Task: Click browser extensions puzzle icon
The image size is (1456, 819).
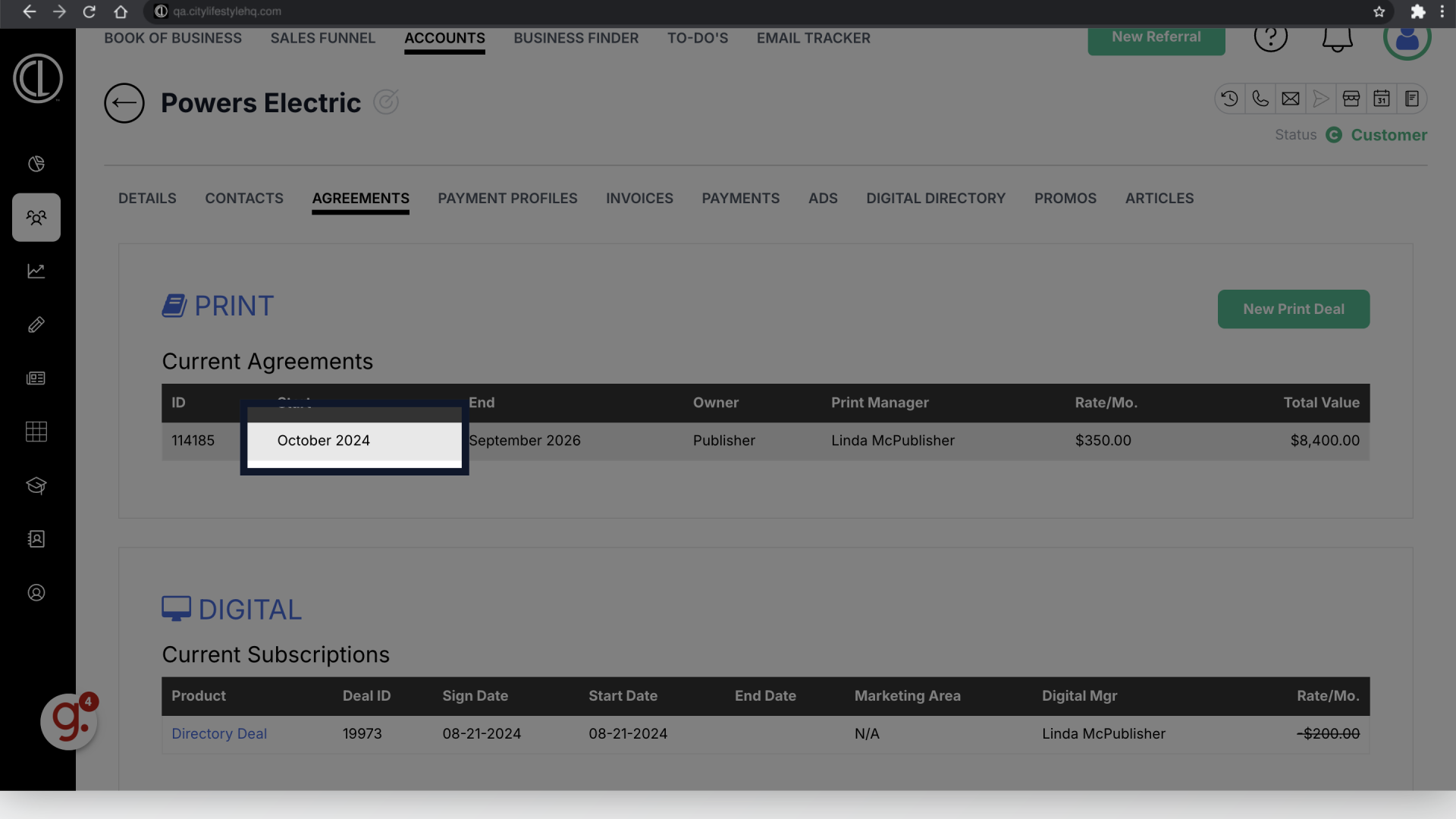Action: click(1418, 11)
